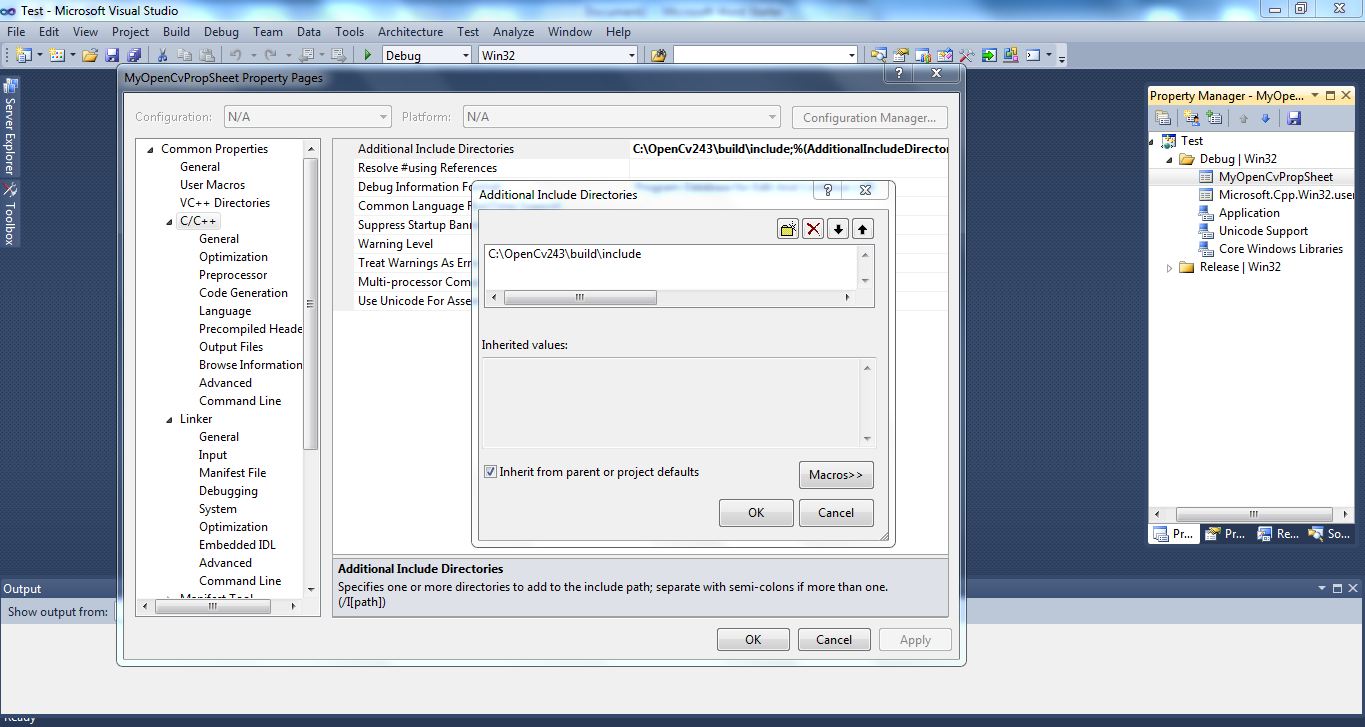Select Unicode Support in Property Manager
Image resolution: width=1365 pixels, height=727 pixels.
coord(1263,231)
